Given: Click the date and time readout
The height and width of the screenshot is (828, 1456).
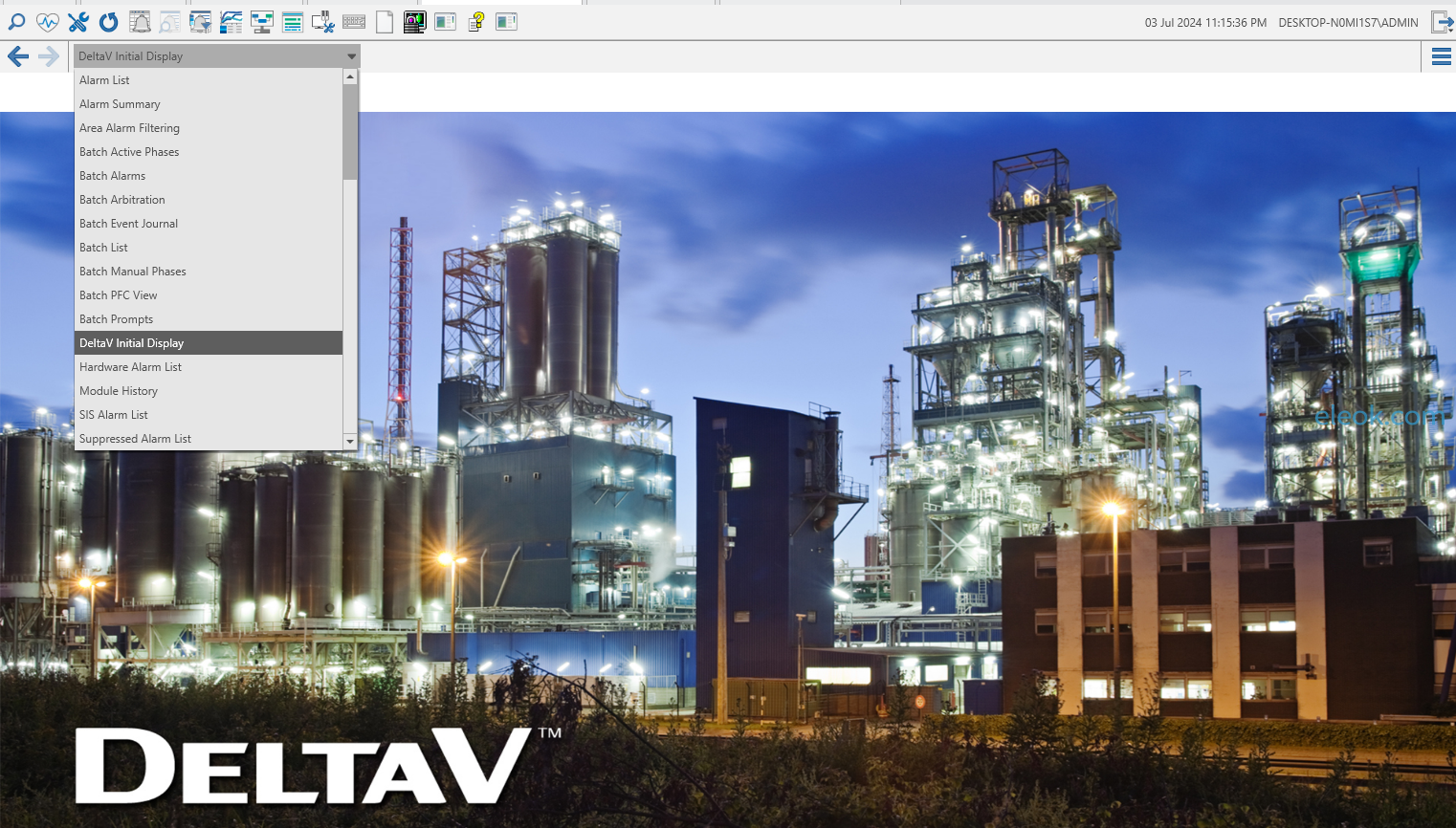Looking at the screenshot, I should pos(1205,23).
